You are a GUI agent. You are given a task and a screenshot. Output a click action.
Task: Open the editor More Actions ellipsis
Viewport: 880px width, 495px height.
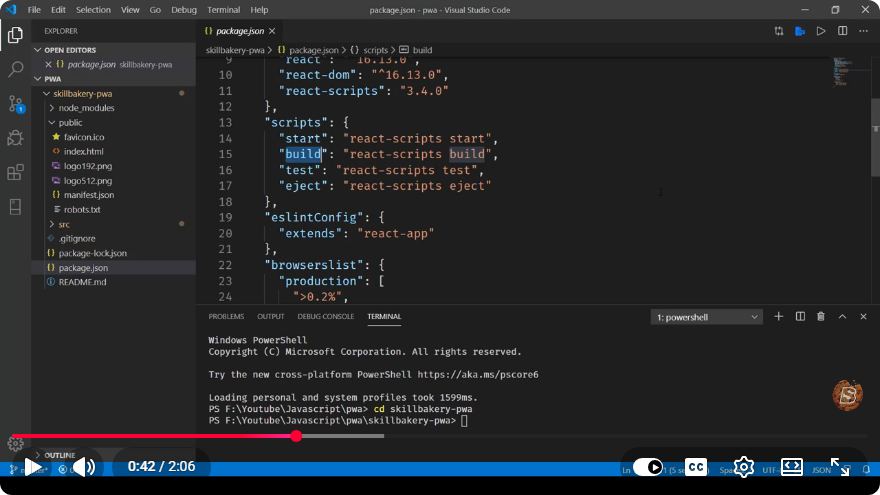click(x=864, y=31)
